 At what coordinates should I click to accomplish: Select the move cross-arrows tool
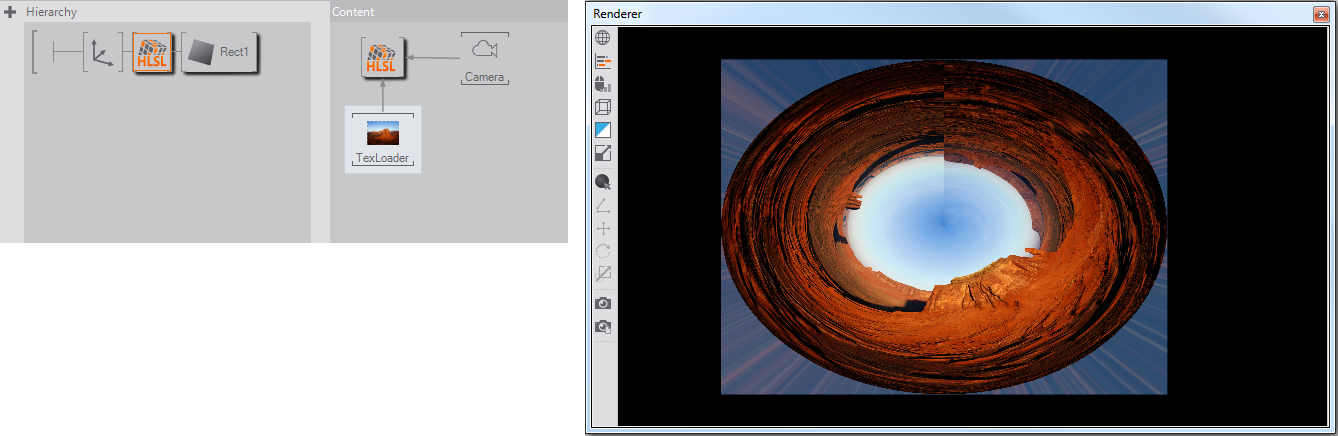(603, 228)
